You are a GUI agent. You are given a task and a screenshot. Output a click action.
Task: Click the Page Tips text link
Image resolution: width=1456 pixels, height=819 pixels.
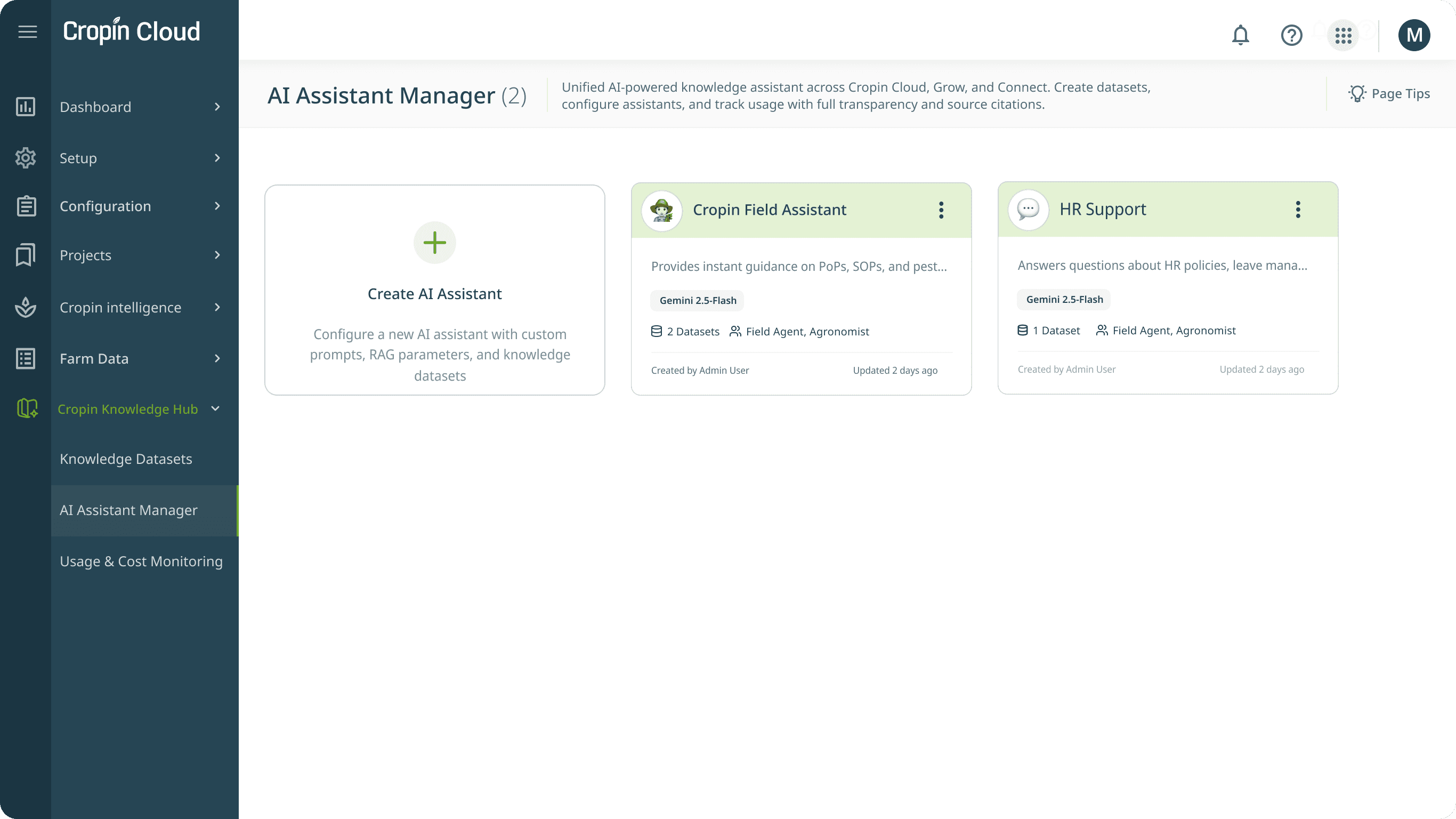[1401, 94]
